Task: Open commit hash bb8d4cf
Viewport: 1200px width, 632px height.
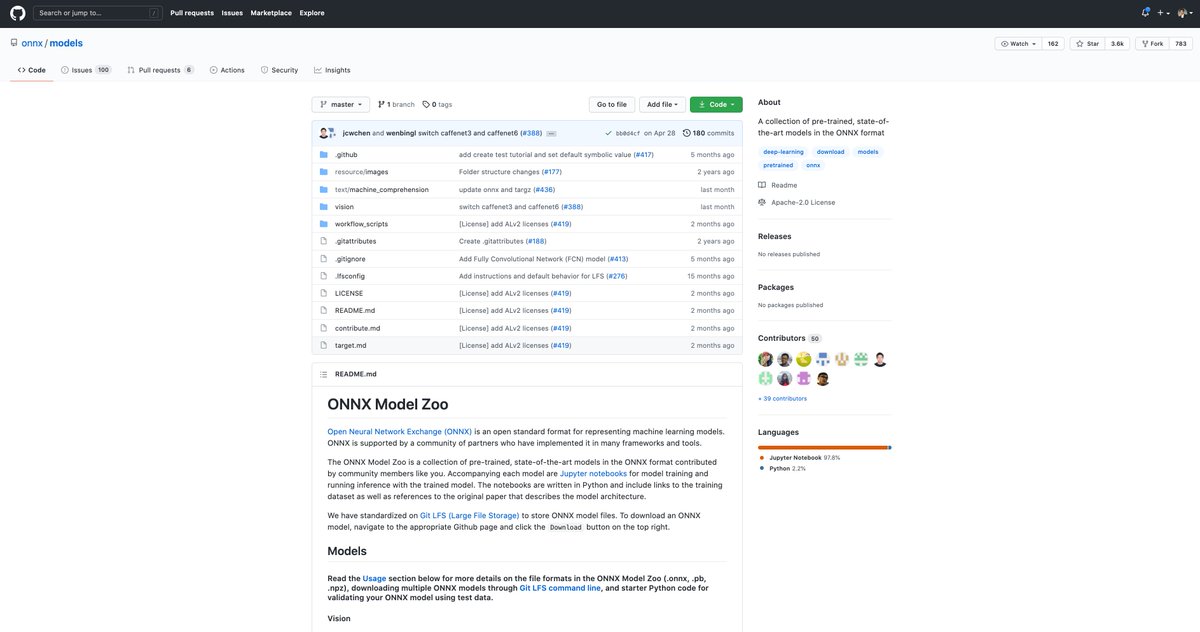Action: coord(627,133)
